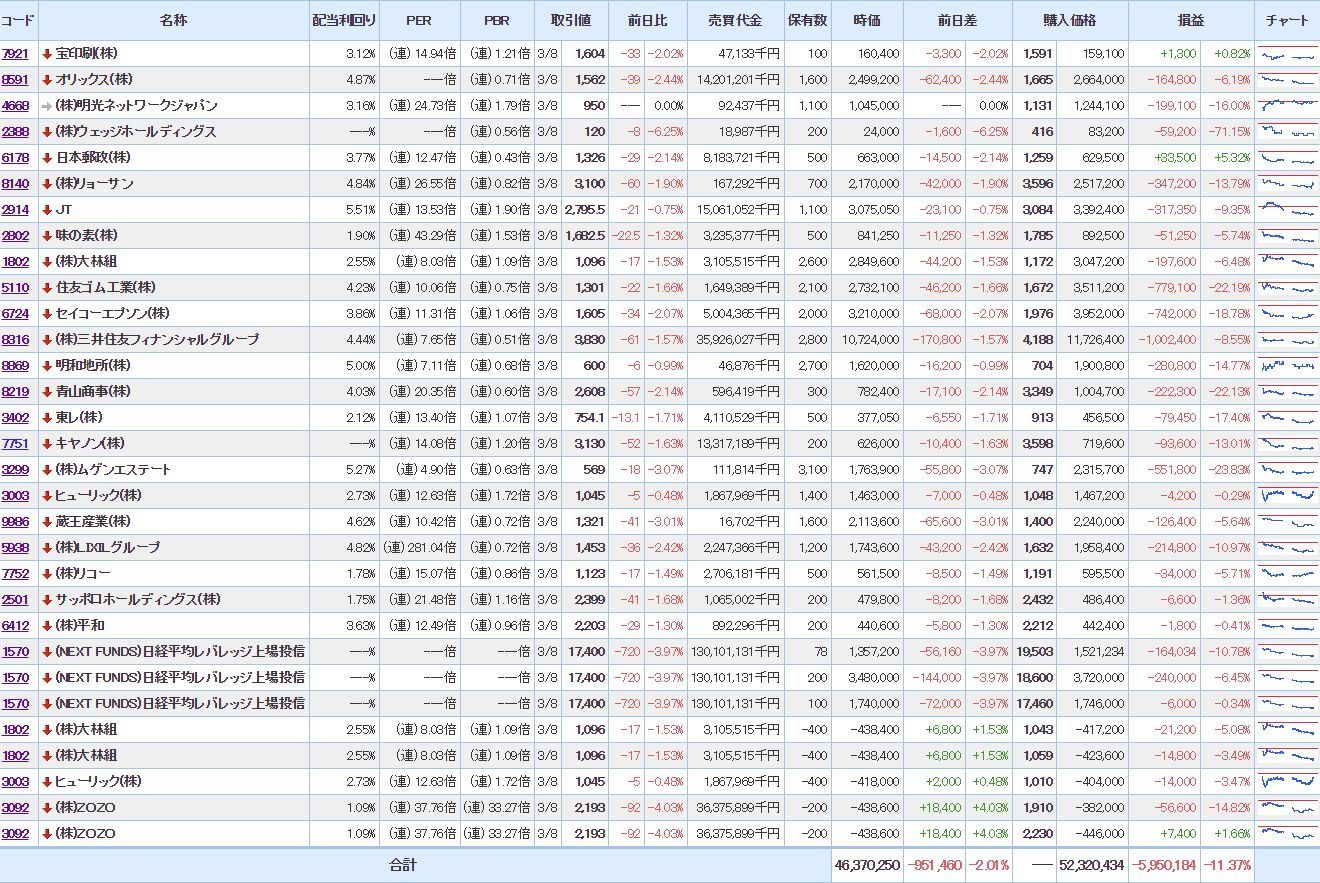This screenshot has width=1320, height=883.
Task: Click the 合計 total row label
Action: point(403,866)
